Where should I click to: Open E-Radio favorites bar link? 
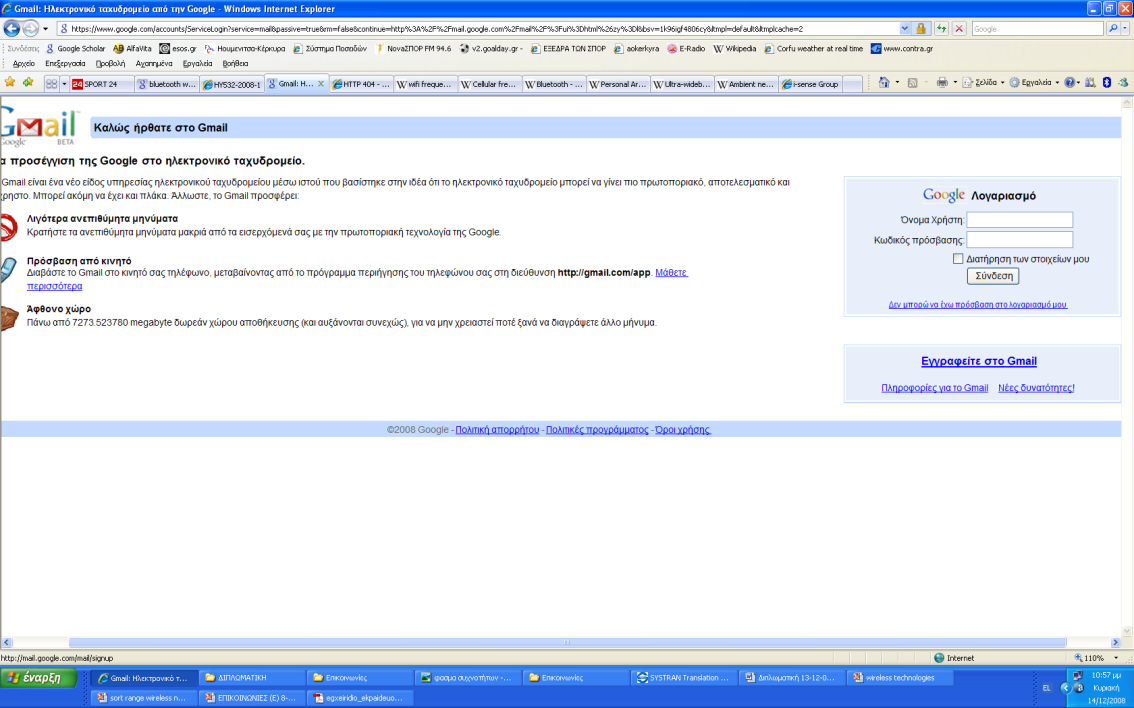tap(686, 48)
